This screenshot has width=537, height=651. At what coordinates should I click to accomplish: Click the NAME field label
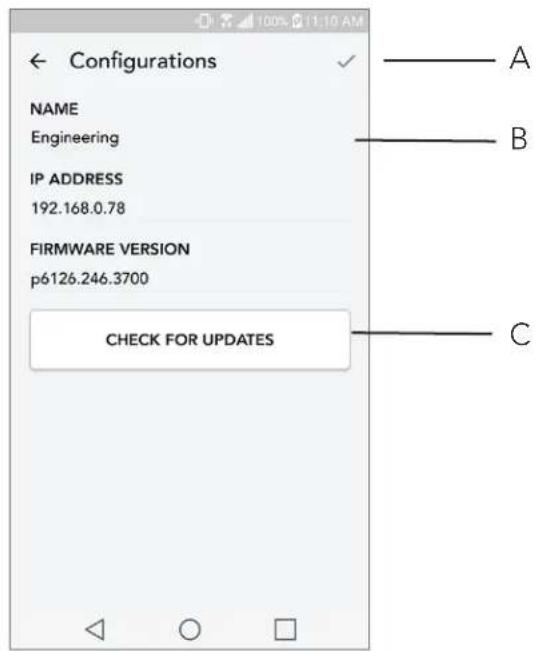point(54,109)
